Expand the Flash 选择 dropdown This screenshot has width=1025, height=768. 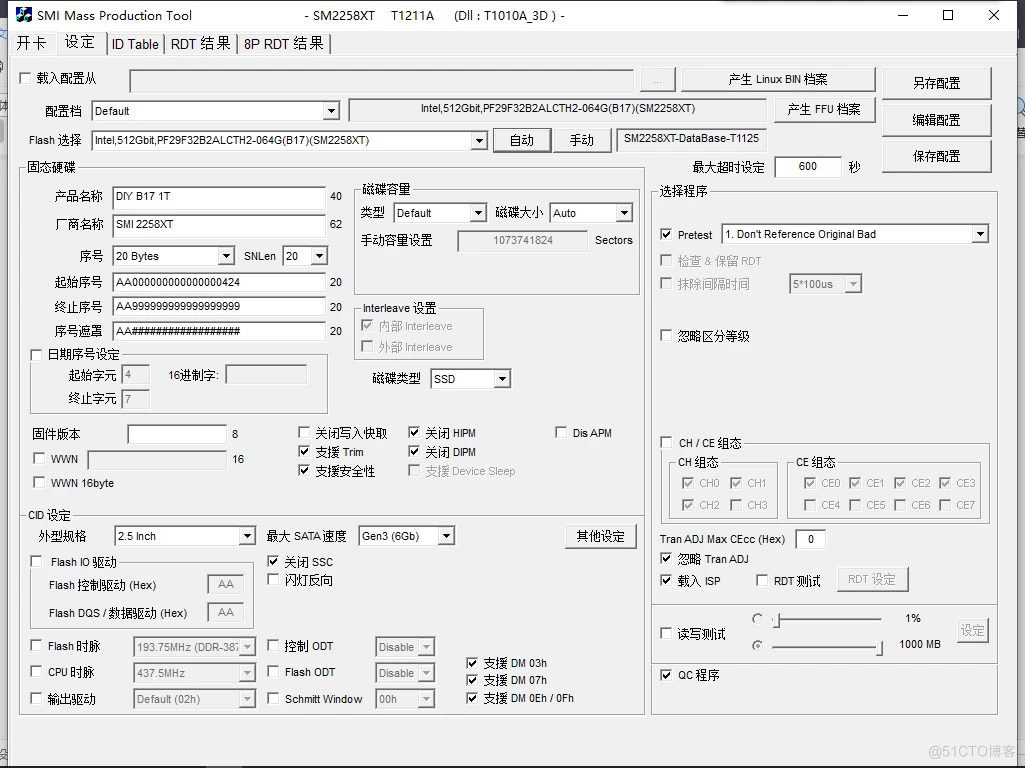coord(479,141)
